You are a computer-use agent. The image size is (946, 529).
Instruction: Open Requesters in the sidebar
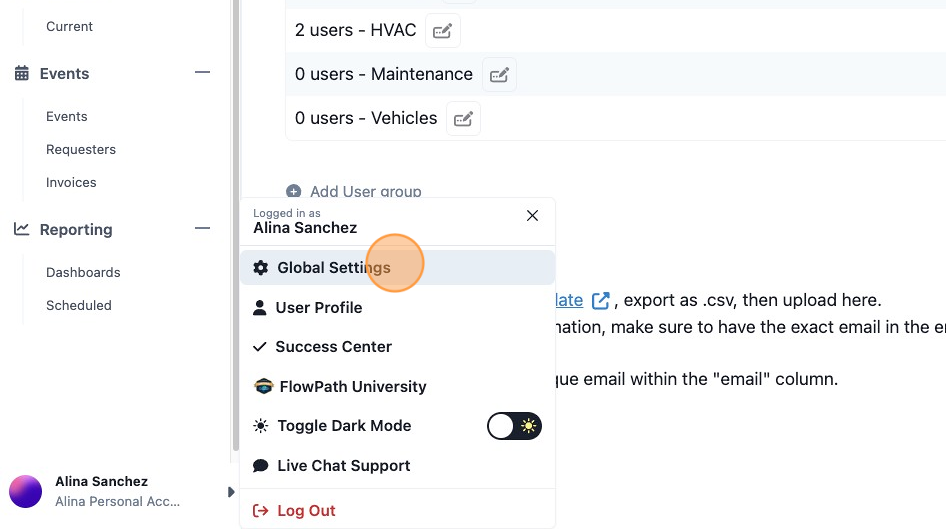(x=81, y=150)
